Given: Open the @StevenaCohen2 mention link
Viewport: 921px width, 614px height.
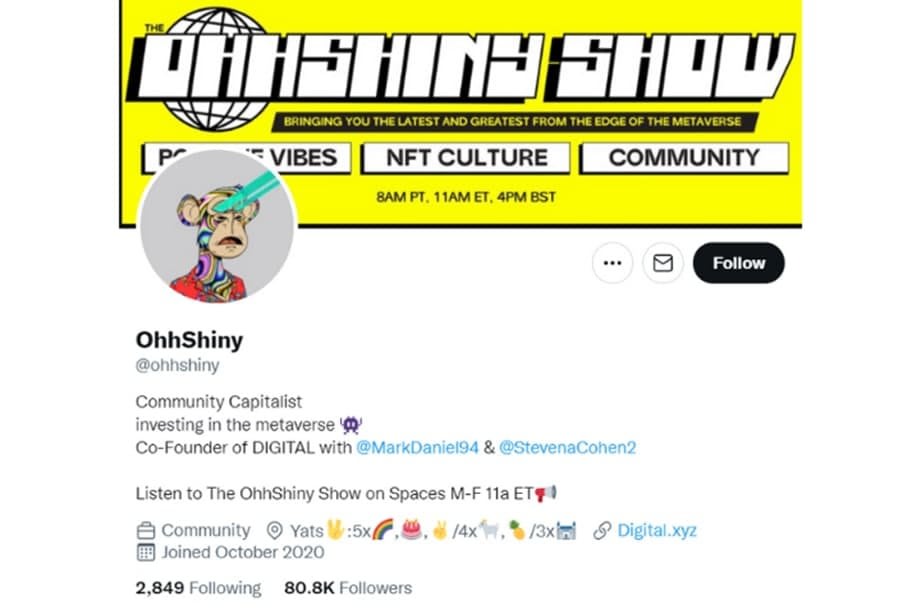Looking at the screenshot, I should [567, 448].
